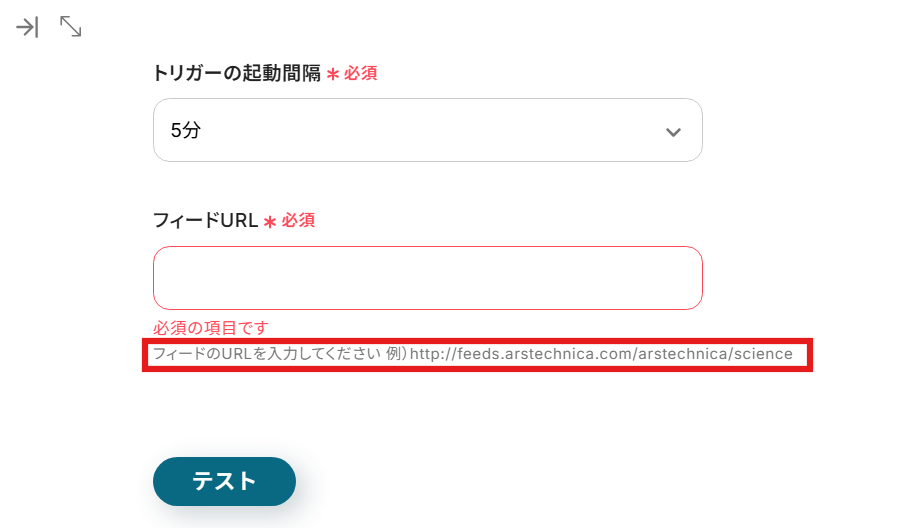Click the フィードのURLを入力してください hint text

pyautogui.click(x=267, y=354)
